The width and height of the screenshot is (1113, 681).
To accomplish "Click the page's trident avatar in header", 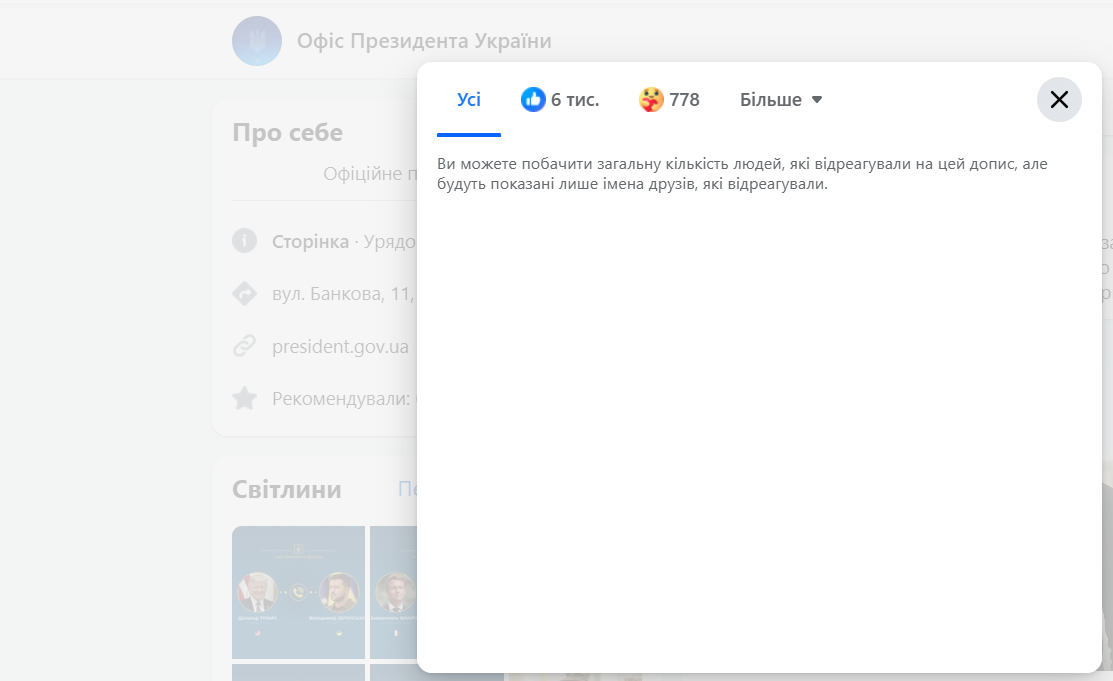I will pos(257,41).
